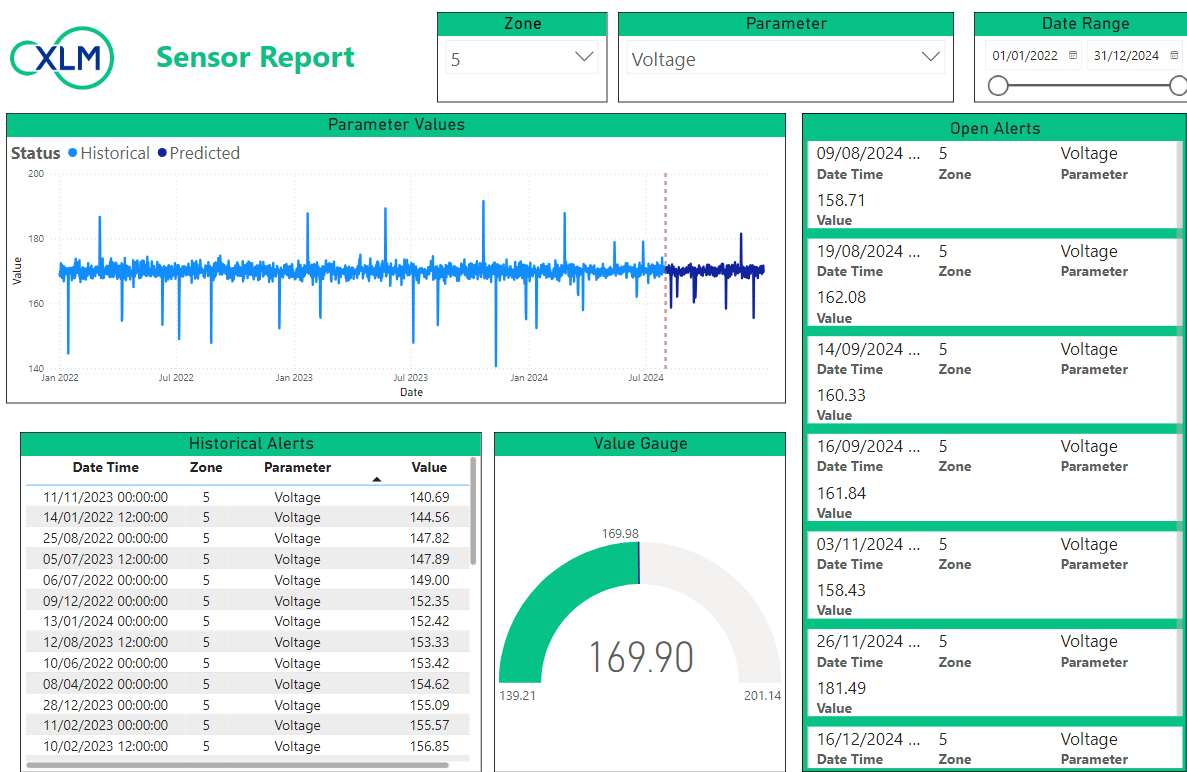The height and width of the screenshot is (772, 1187).
Task: Select the right handle of Date Range slider
Action: [1178, 86]
